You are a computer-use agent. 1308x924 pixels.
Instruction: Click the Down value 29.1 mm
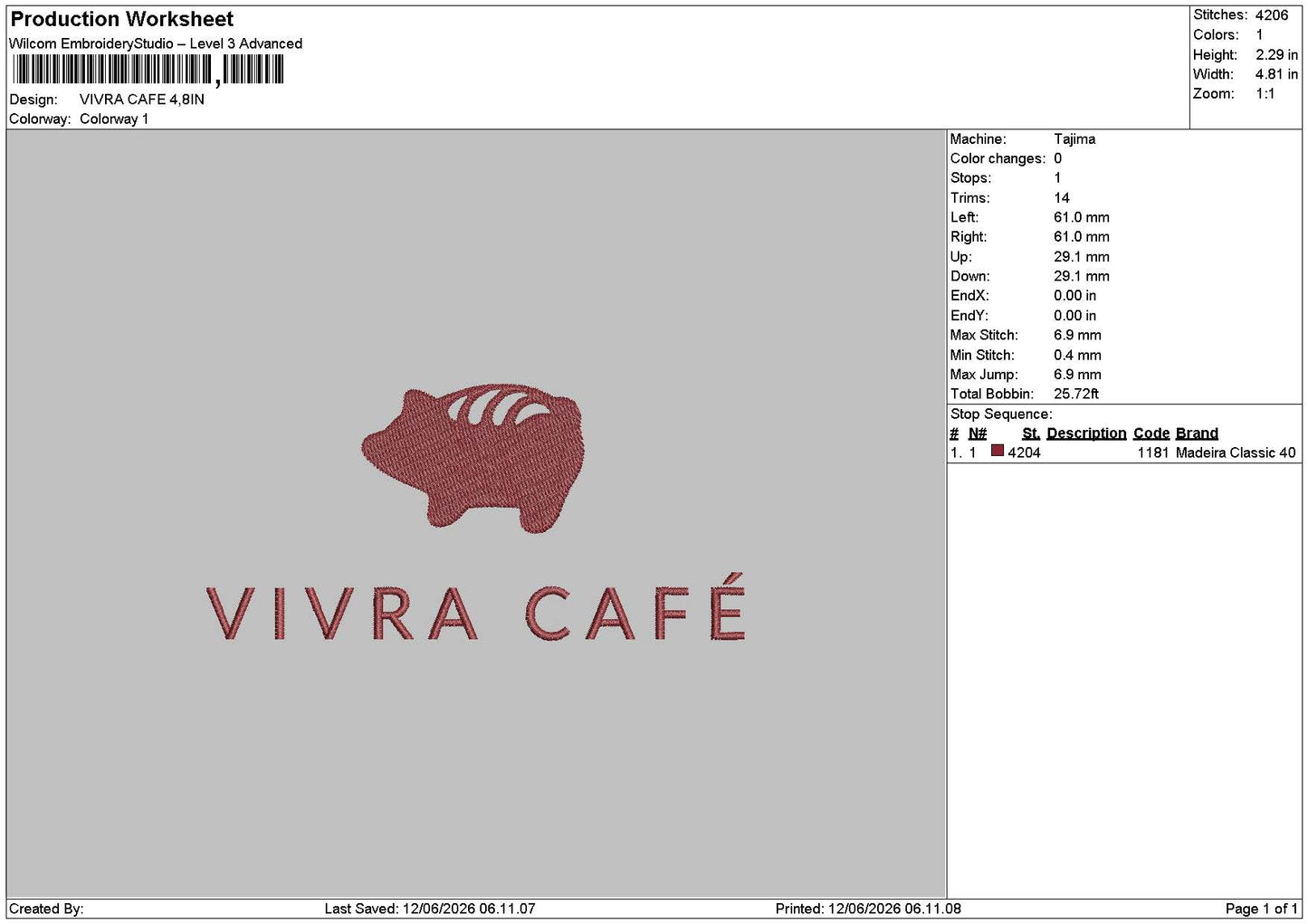click(1082, 276)
